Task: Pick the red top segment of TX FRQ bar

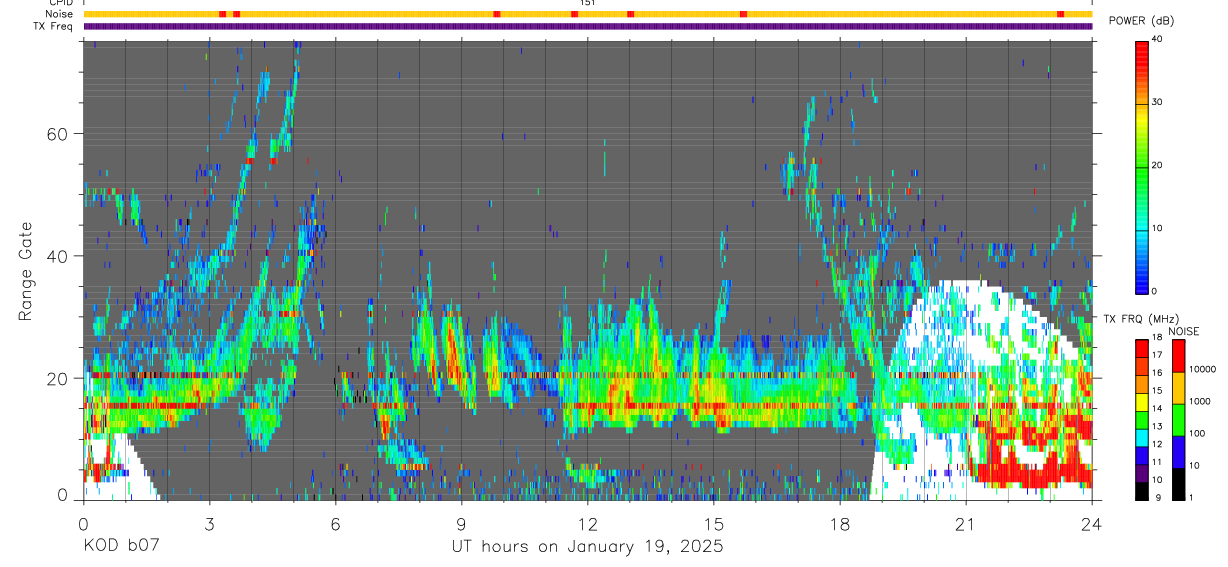Action: pyautogui.click(x=1141, y=348)
